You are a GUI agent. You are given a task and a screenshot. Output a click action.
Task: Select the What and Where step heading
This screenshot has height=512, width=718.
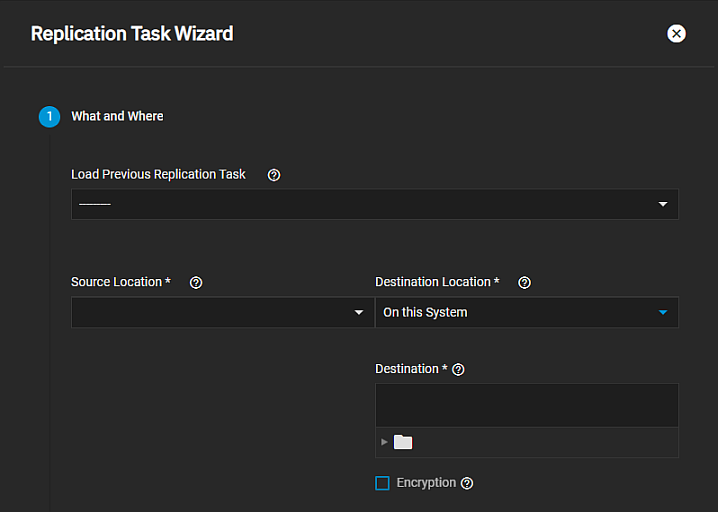tap(117, 117)
